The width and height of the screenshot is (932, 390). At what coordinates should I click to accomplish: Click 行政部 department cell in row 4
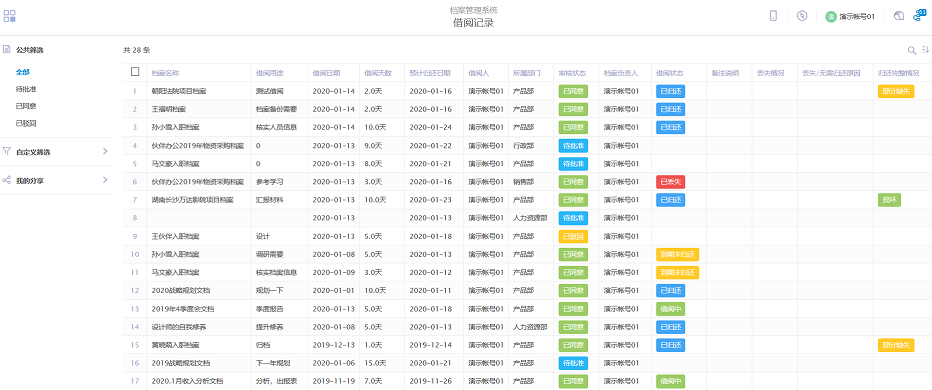[x=523, y=146]
